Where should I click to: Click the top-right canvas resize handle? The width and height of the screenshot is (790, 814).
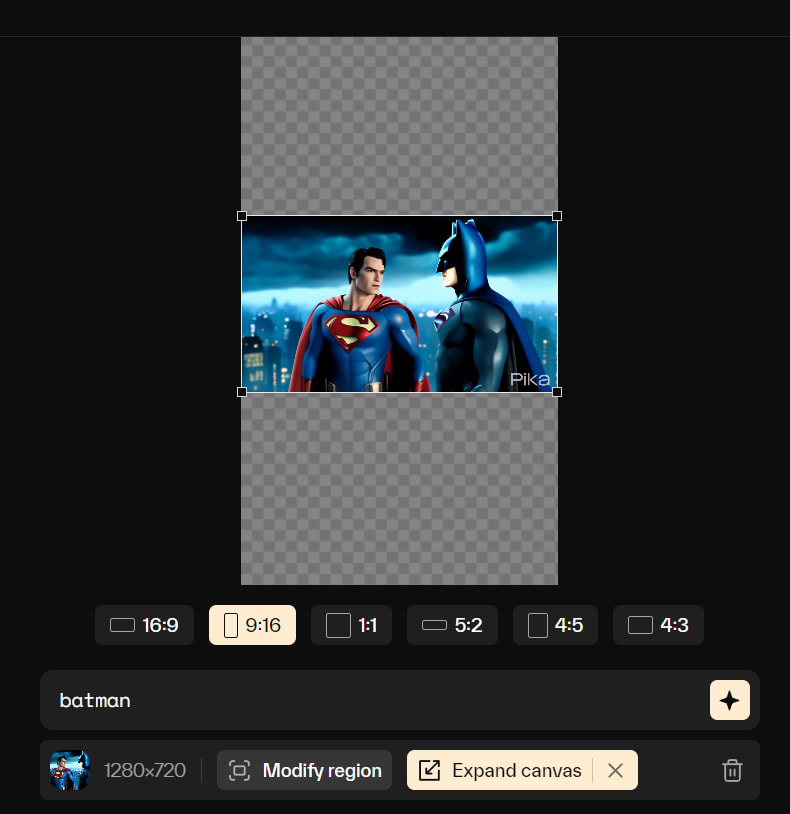pos(557,216)
